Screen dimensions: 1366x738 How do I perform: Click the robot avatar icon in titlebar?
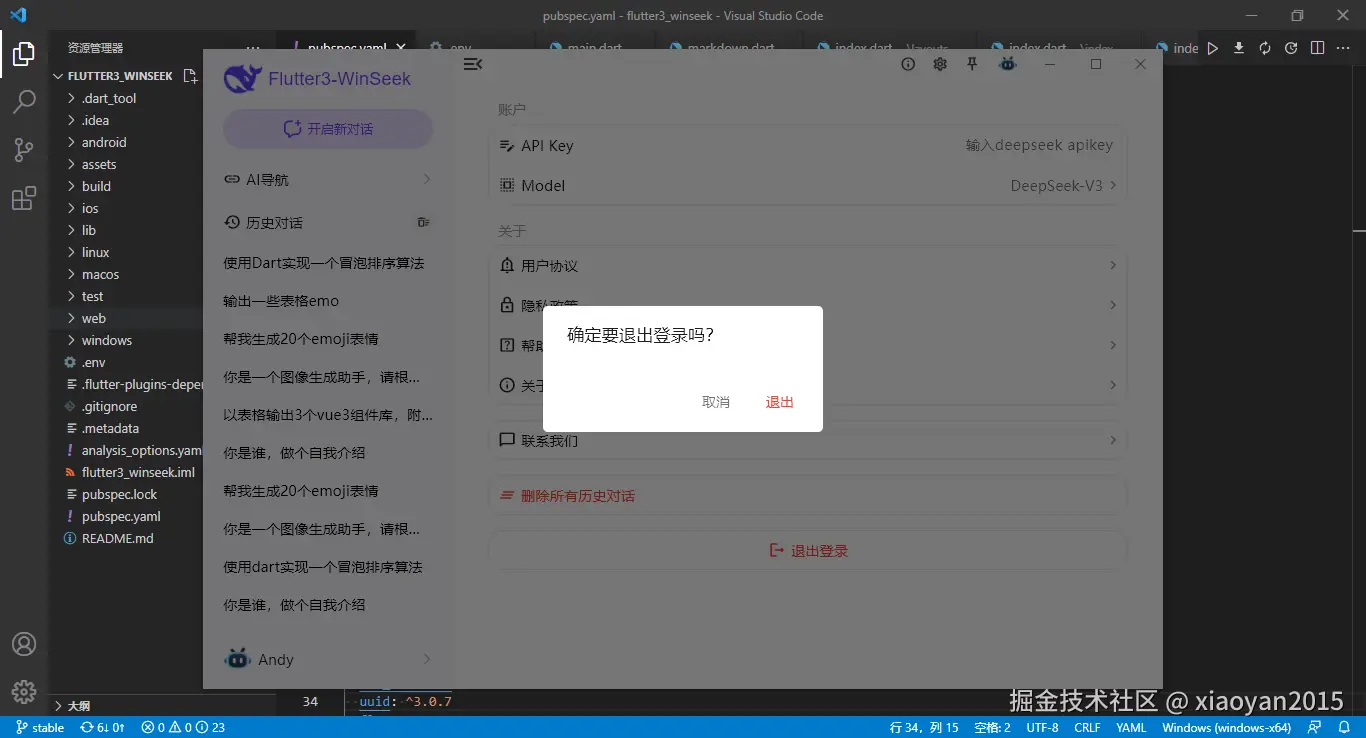click(x=1007, y=63)
